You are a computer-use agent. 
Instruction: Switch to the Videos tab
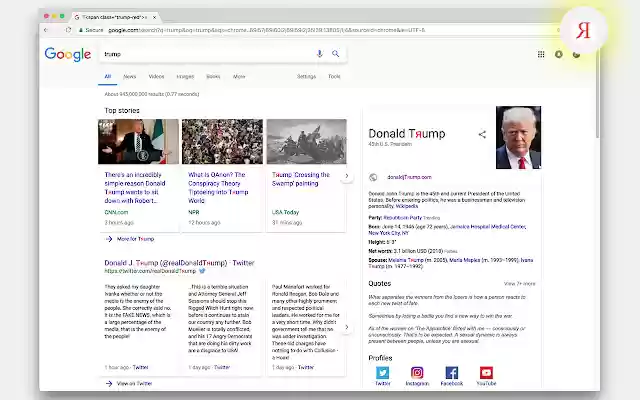point(156,76)
